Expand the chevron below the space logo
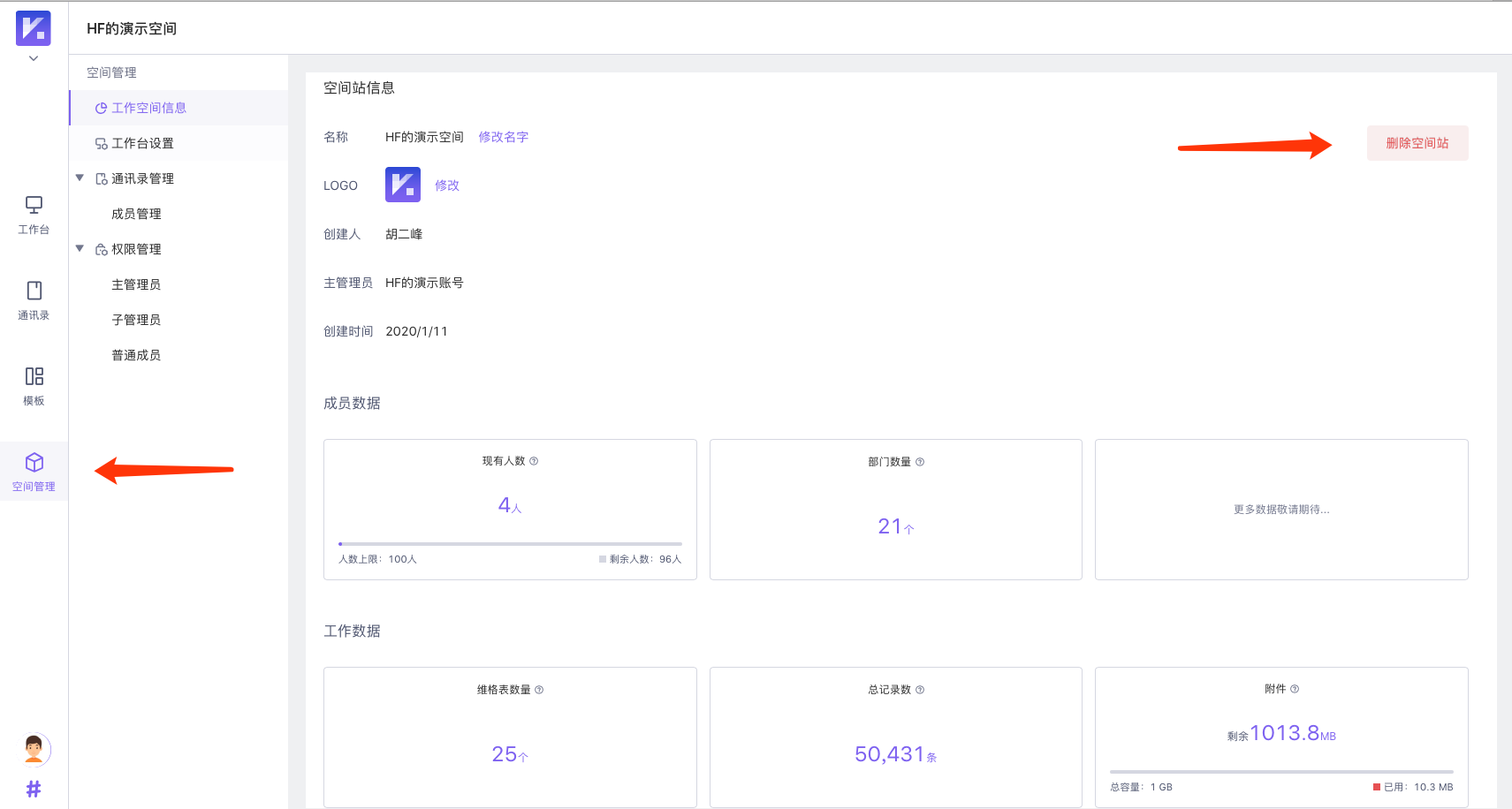Screen dimensions: 1512x809 34,58
